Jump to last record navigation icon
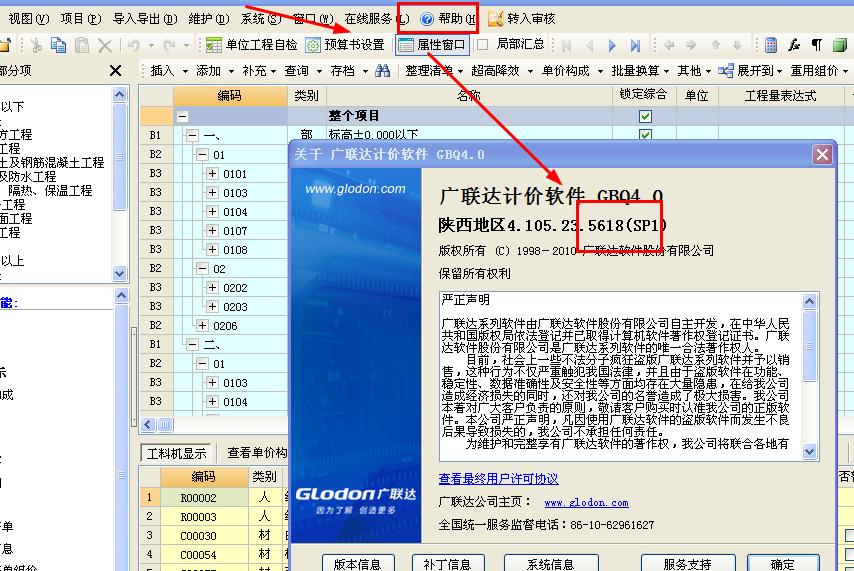 635,46
